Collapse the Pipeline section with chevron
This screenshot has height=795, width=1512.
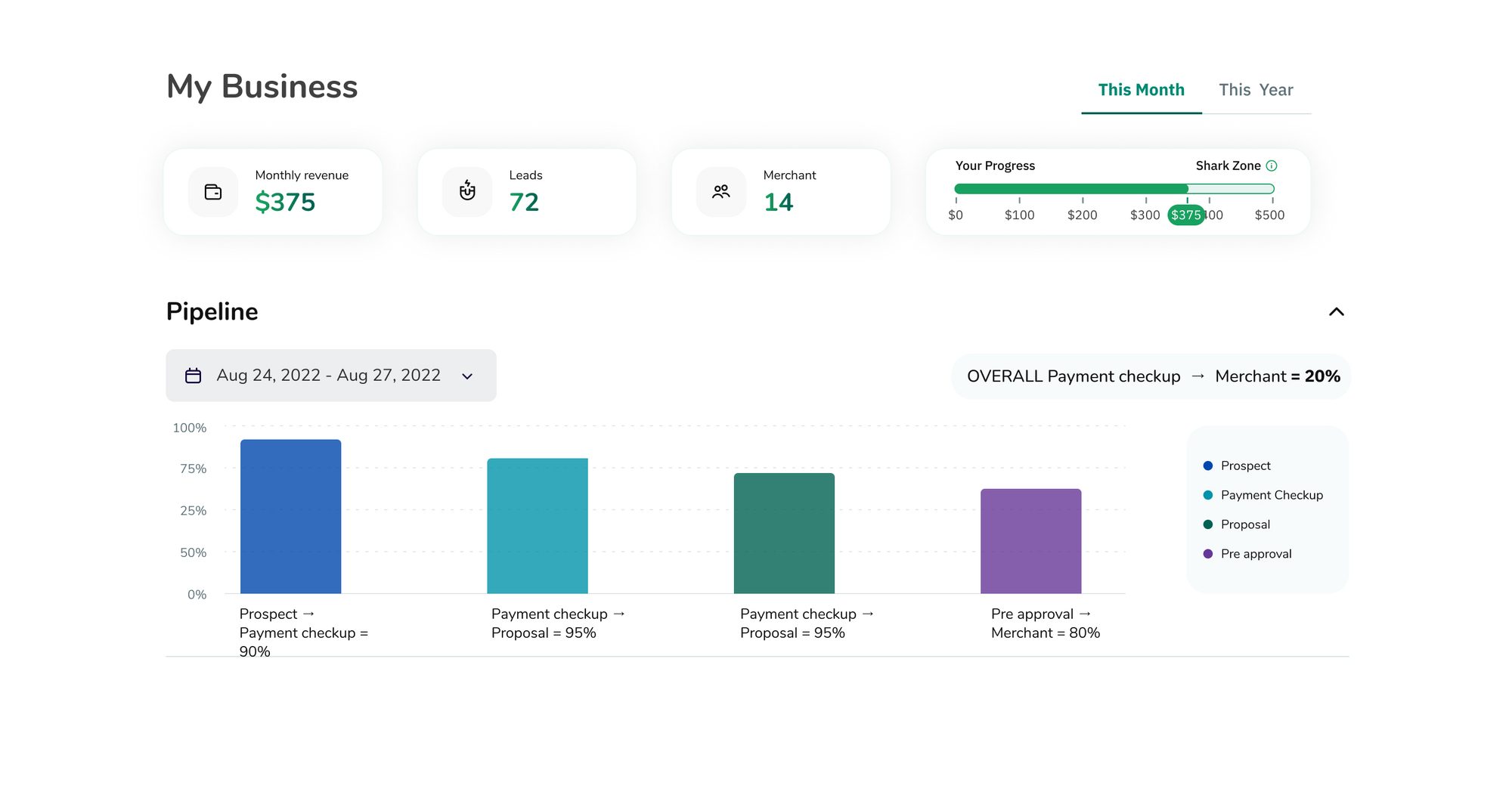tap(1337, 311)
